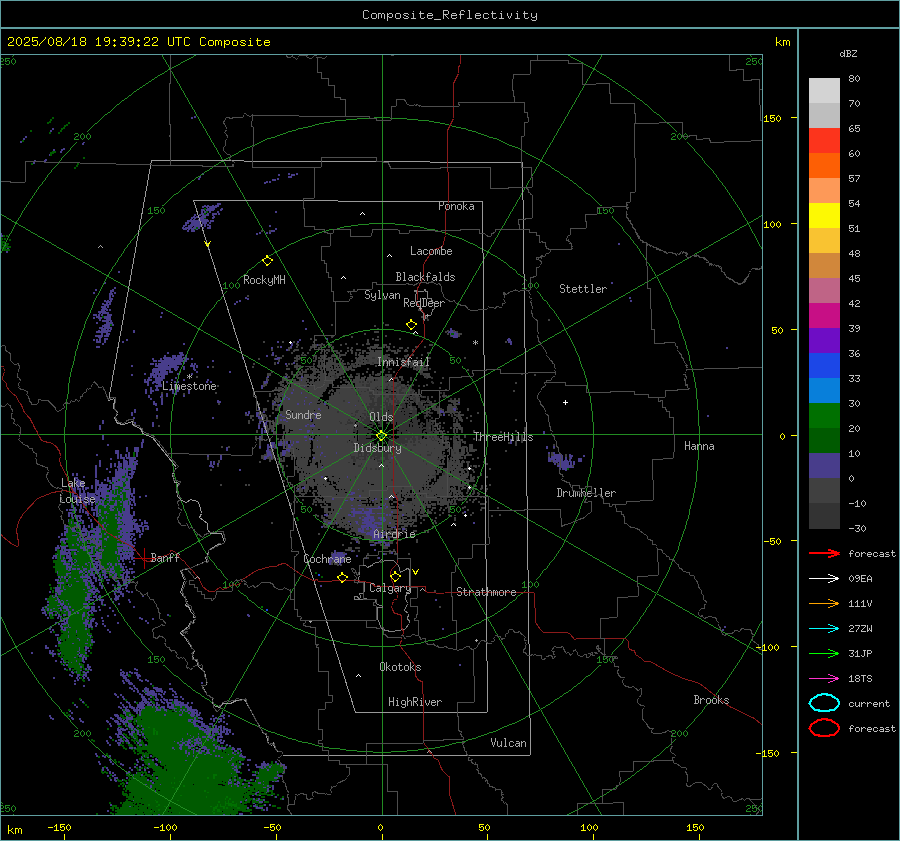Click the purple 36–39 dBZ color band

coord(824,340)
